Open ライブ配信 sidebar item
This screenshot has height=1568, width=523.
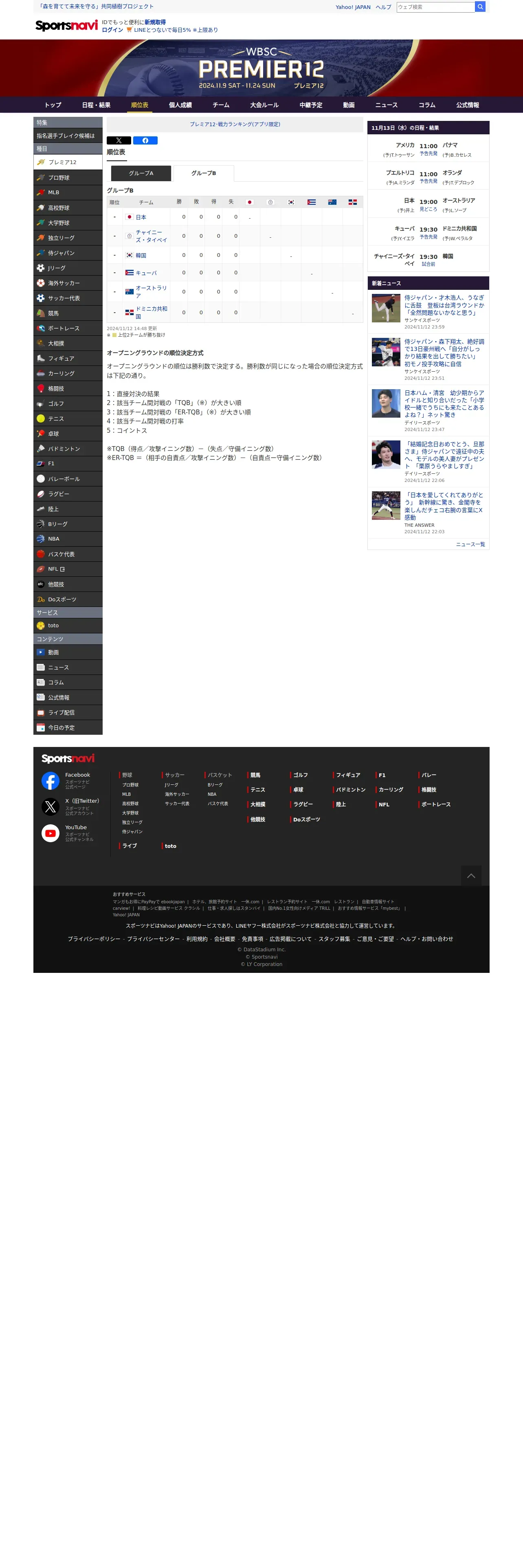pos(68,712)
